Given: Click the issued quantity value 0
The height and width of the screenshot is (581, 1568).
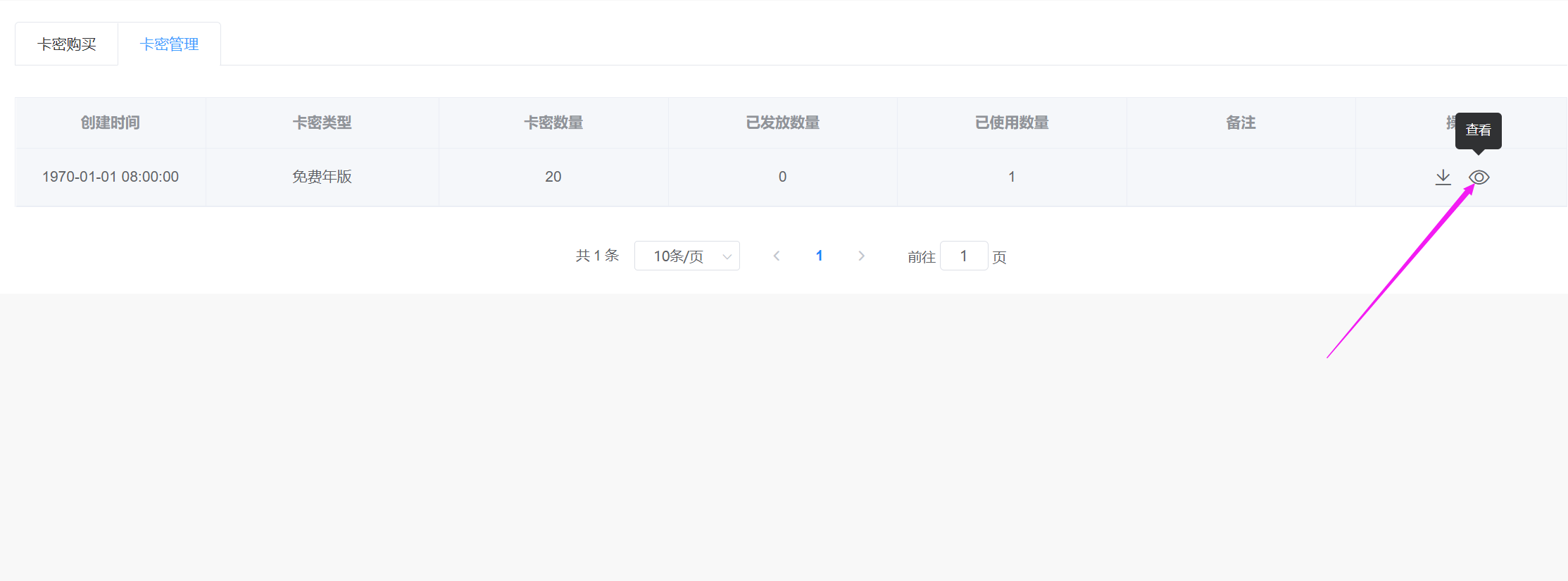Looking at the screenshot, I should pos(783,177).
